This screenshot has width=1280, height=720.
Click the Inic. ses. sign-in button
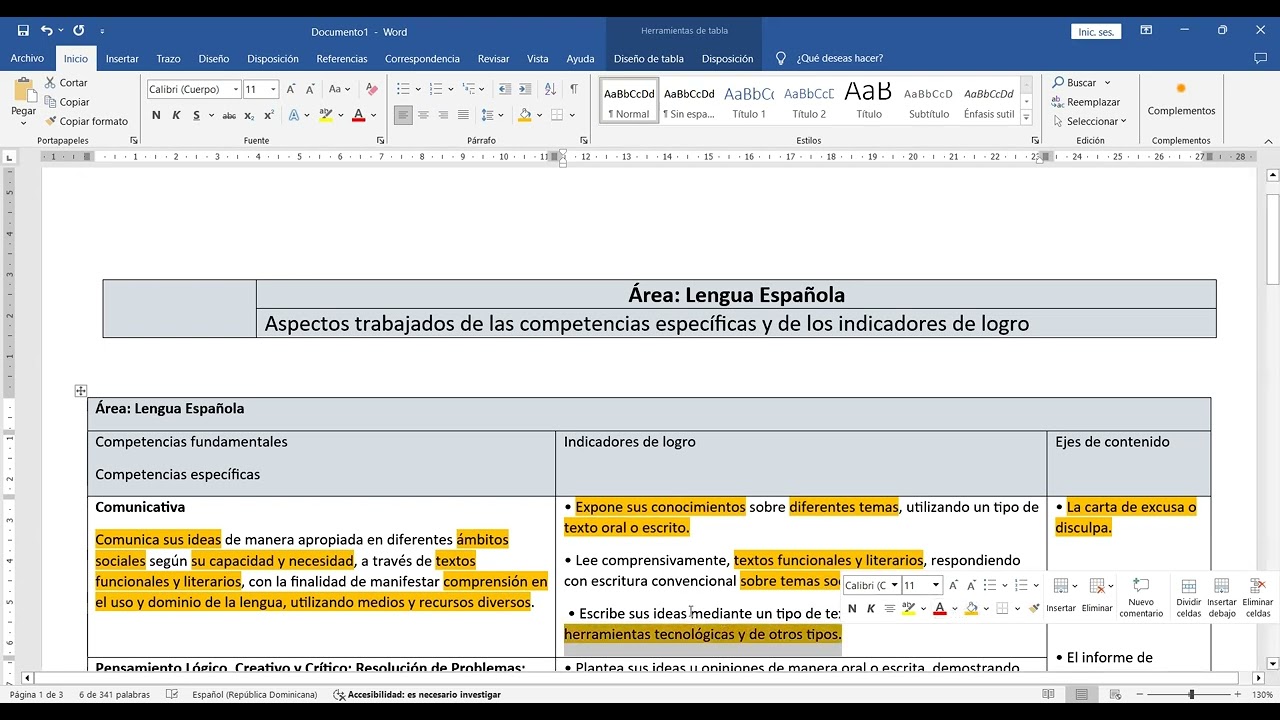point(1095,32)
